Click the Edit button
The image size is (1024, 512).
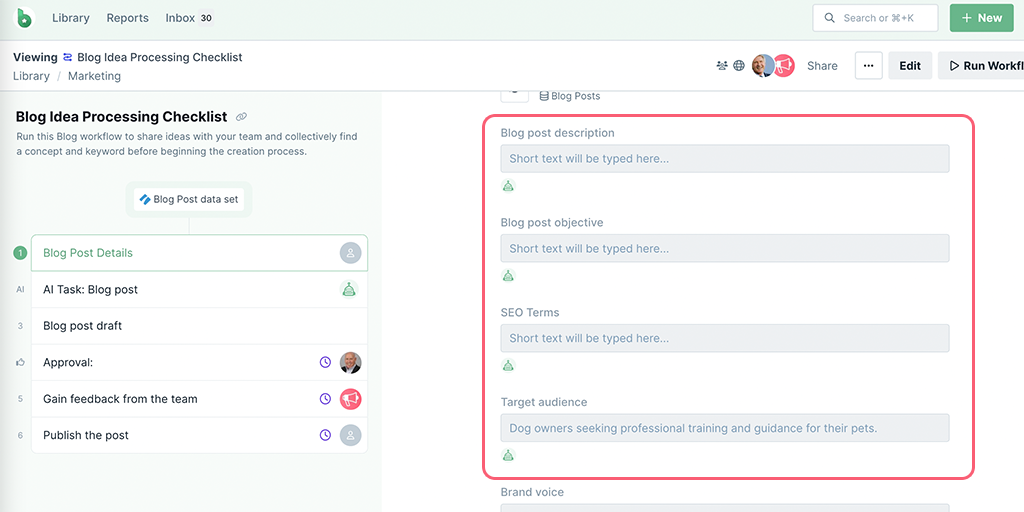(910, 65)
